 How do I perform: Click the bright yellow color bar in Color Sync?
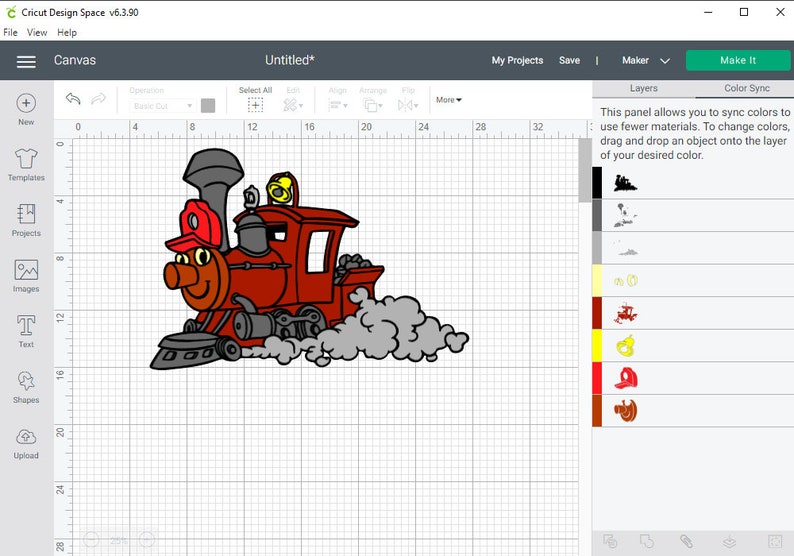point(597,345)
